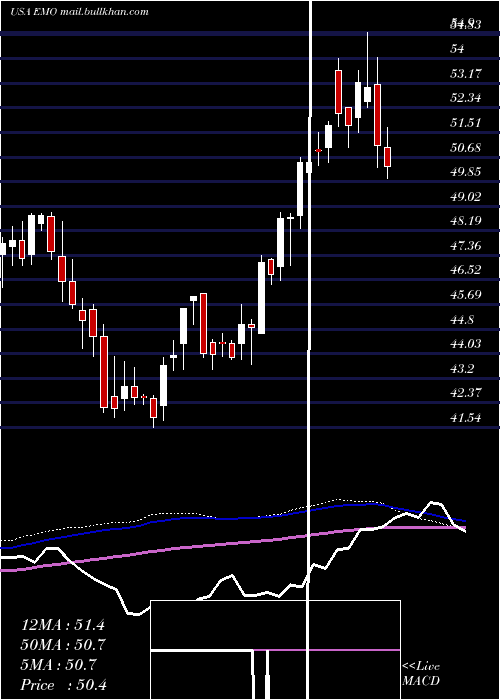Click the 47.36 price axis label
500x700 pixels.
(466, 246)
